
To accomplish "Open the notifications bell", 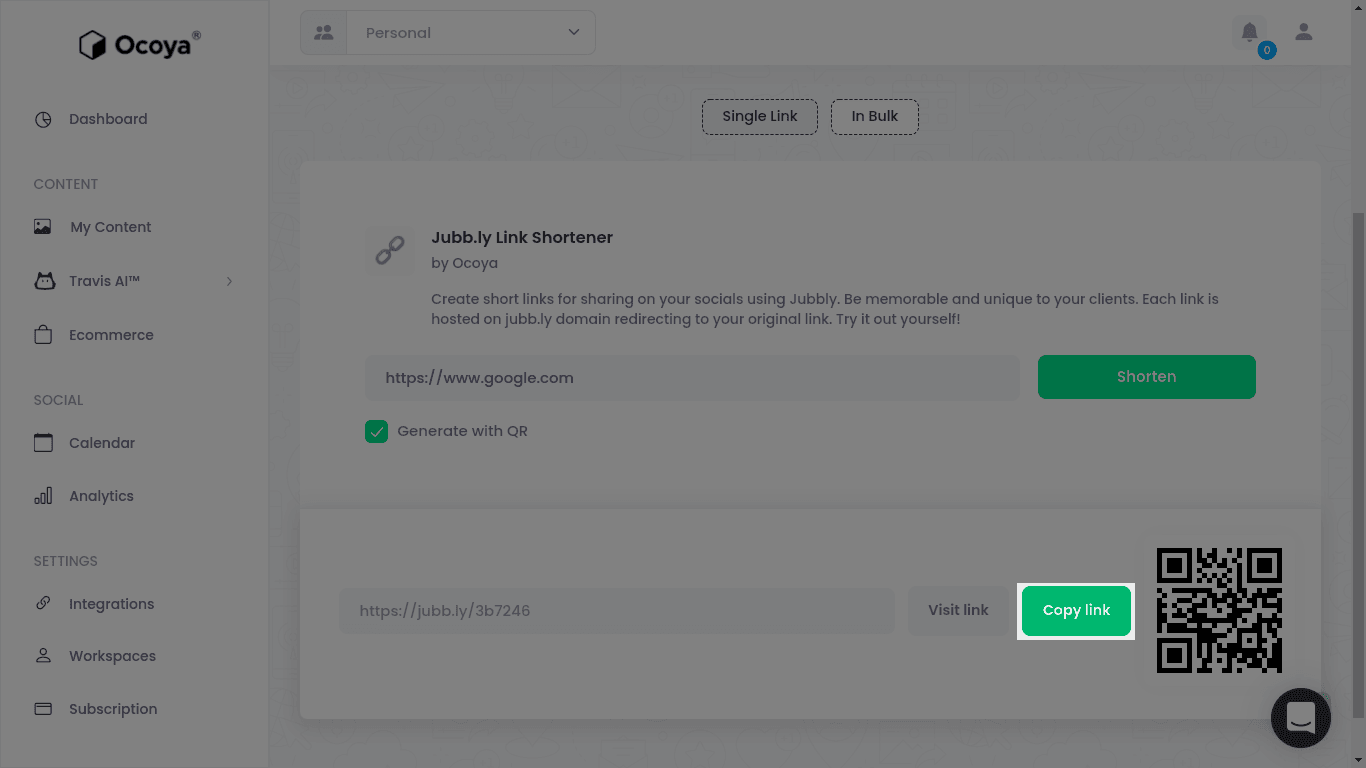I will pyautogui.click(x=1250, y=32).
